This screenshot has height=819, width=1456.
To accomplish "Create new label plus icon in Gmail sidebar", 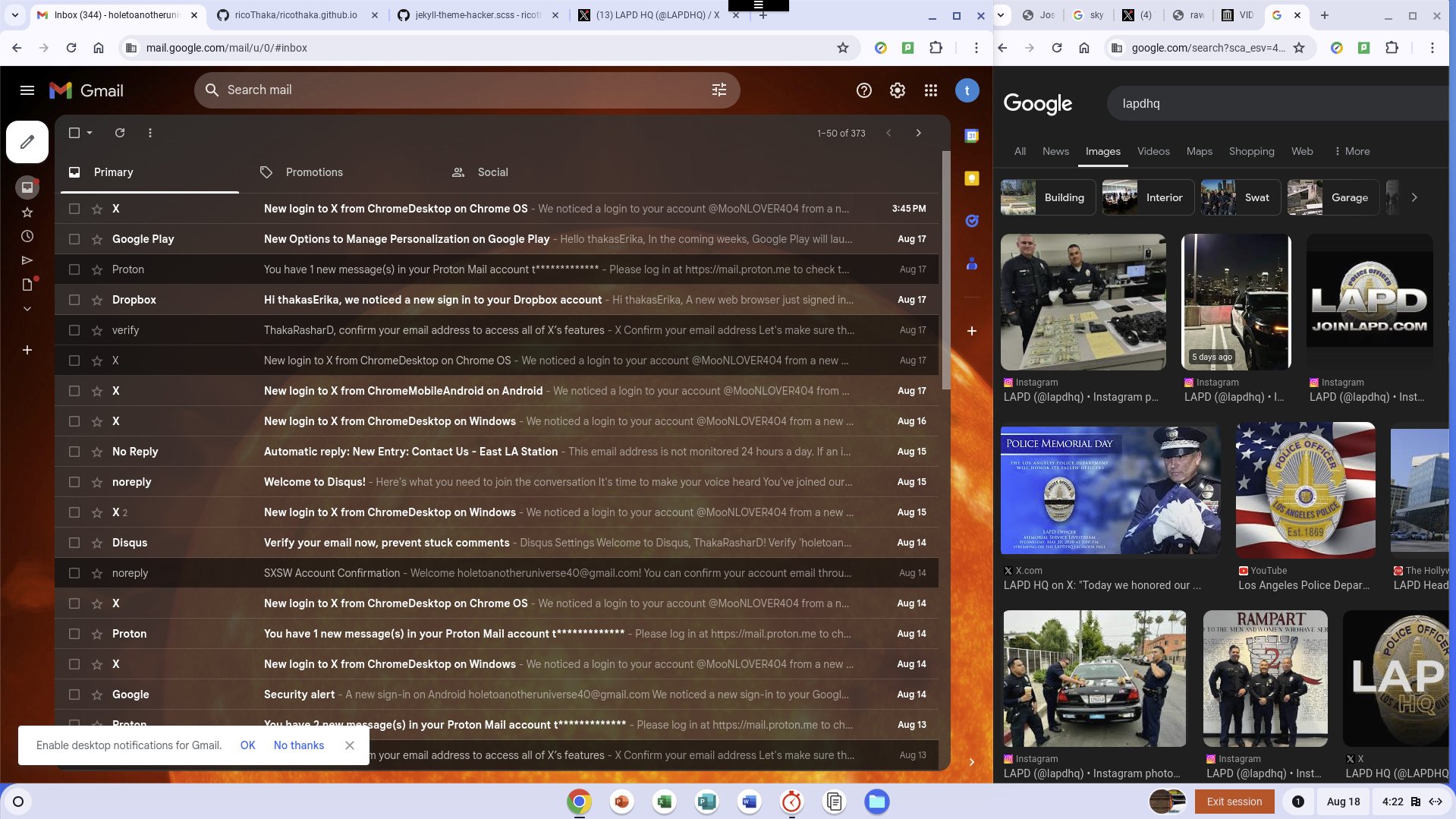I will [27, 350].
